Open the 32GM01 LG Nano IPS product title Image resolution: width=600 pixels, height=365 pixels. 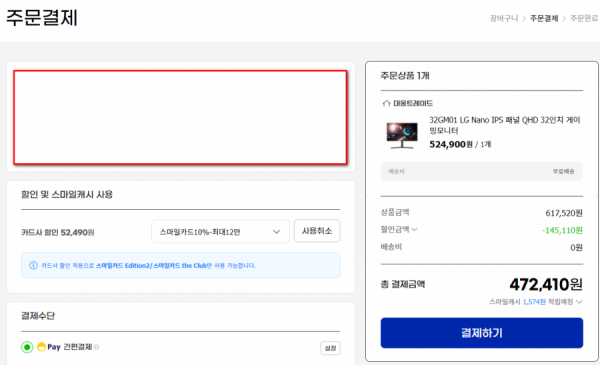point(505,125)
